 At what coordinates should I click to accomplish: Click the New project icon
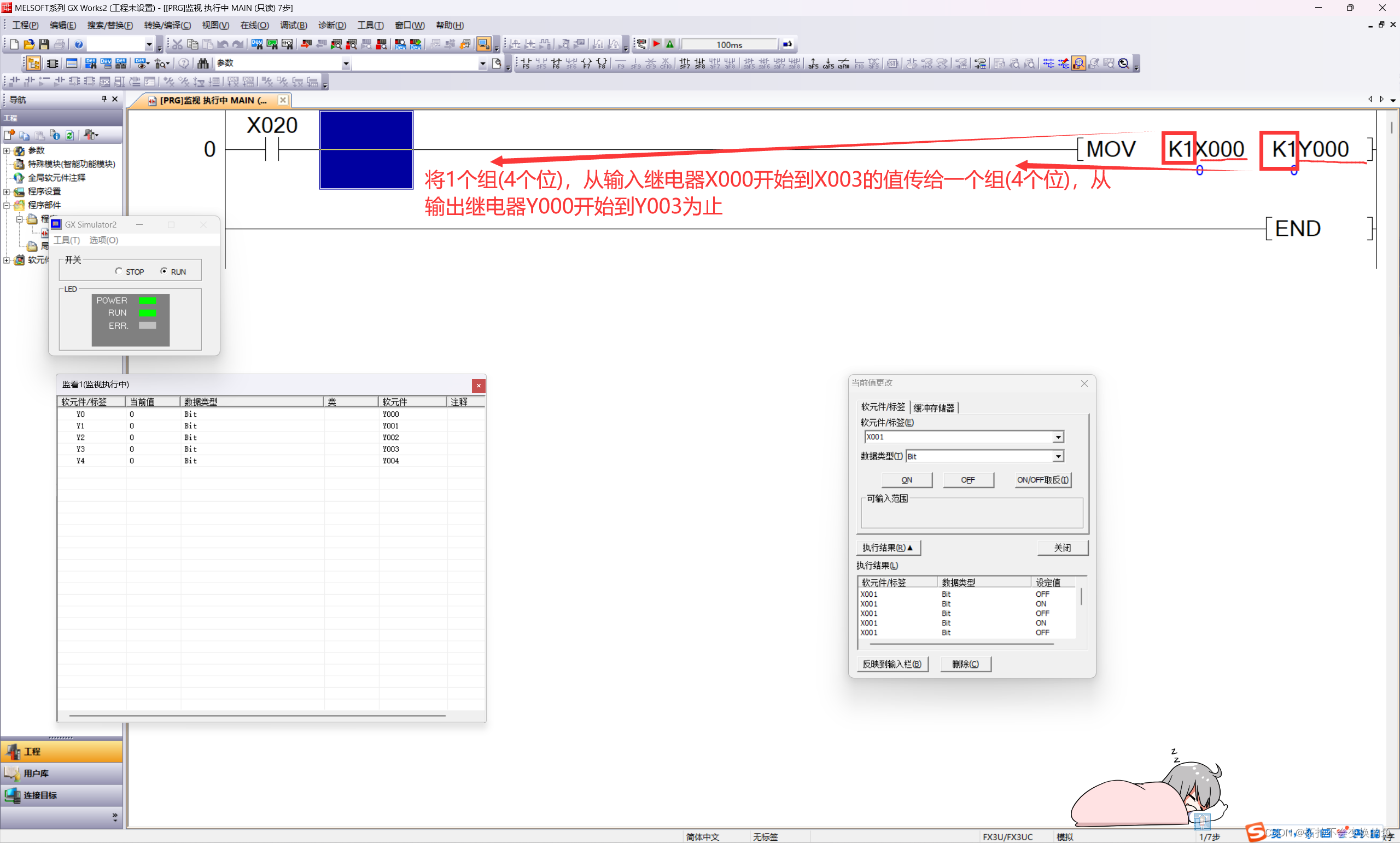click(14, 44)
